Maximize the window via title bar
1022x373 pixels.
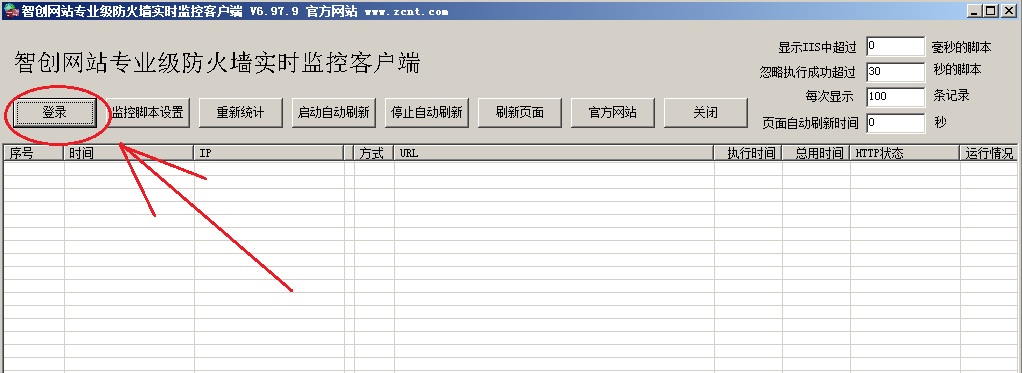(x=991, y=11)
